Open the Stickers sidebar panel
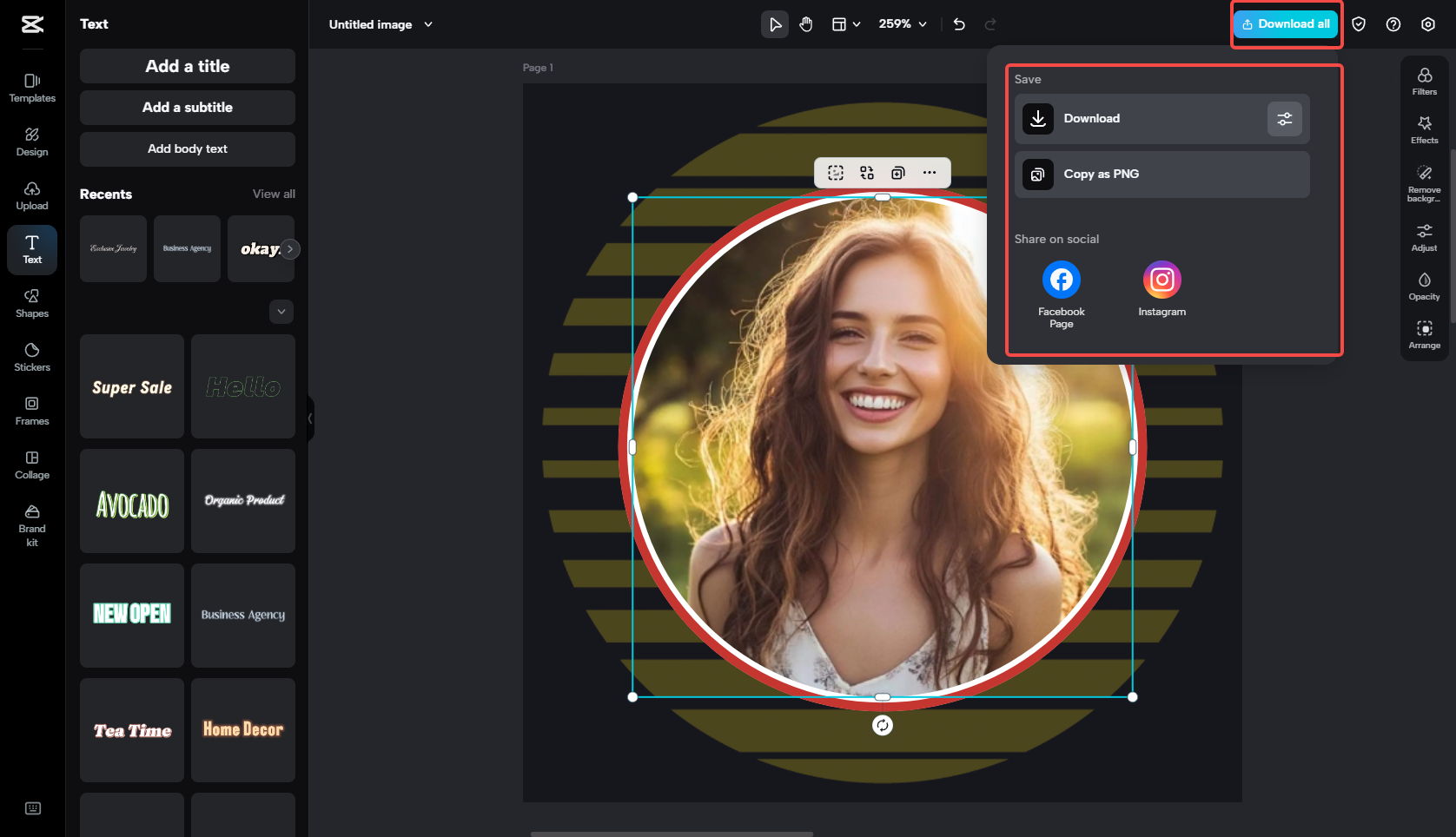1456x837 pixels. 31,356
